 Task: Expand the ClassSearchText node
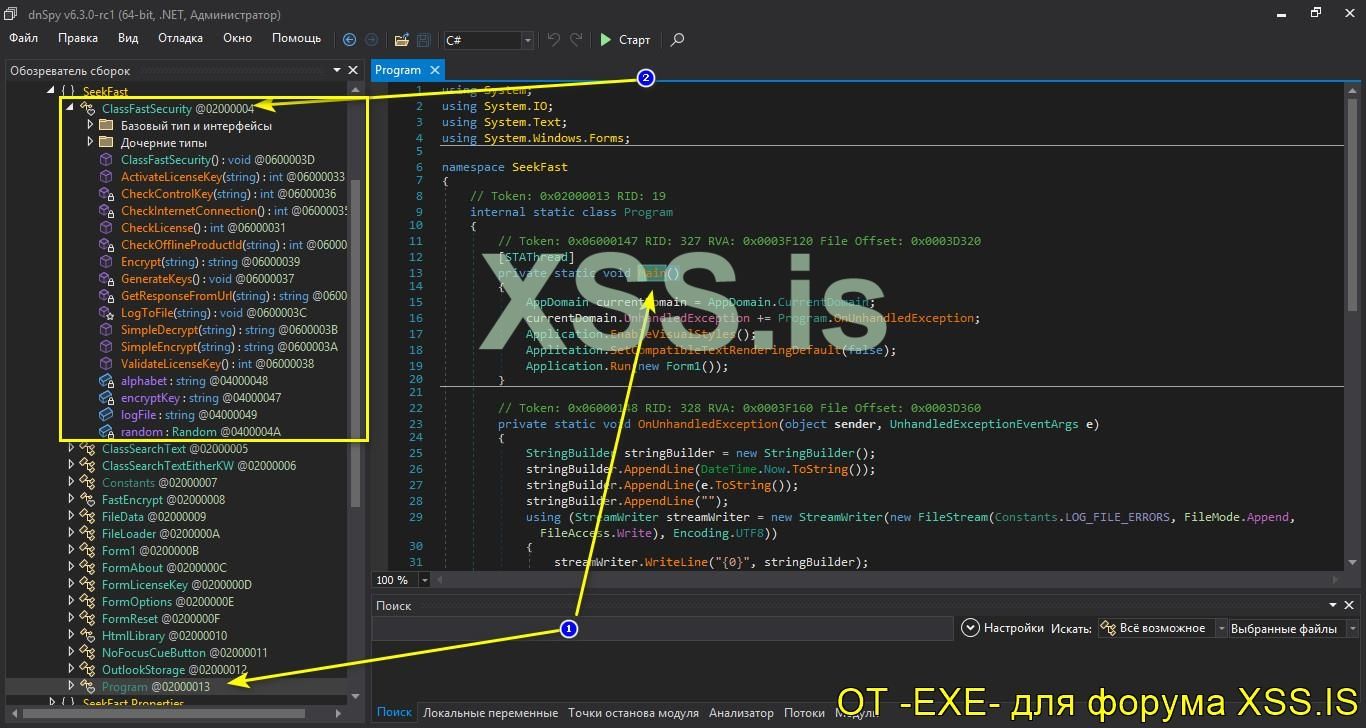point(71,449)
